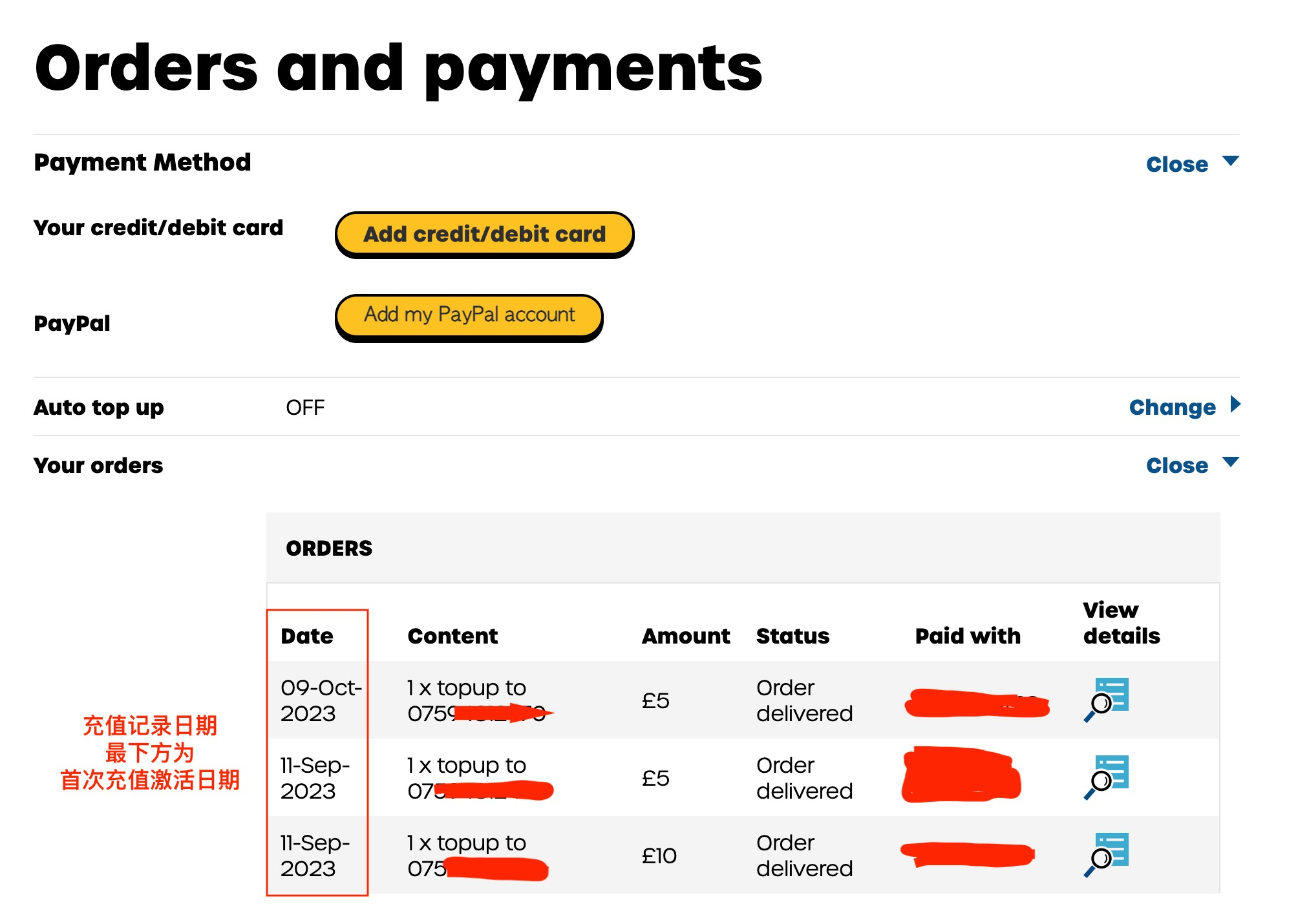Screen dimensions: 1298x924
Task: Collapse Payment Method section via Close
Action: [x=1176, y=164]
